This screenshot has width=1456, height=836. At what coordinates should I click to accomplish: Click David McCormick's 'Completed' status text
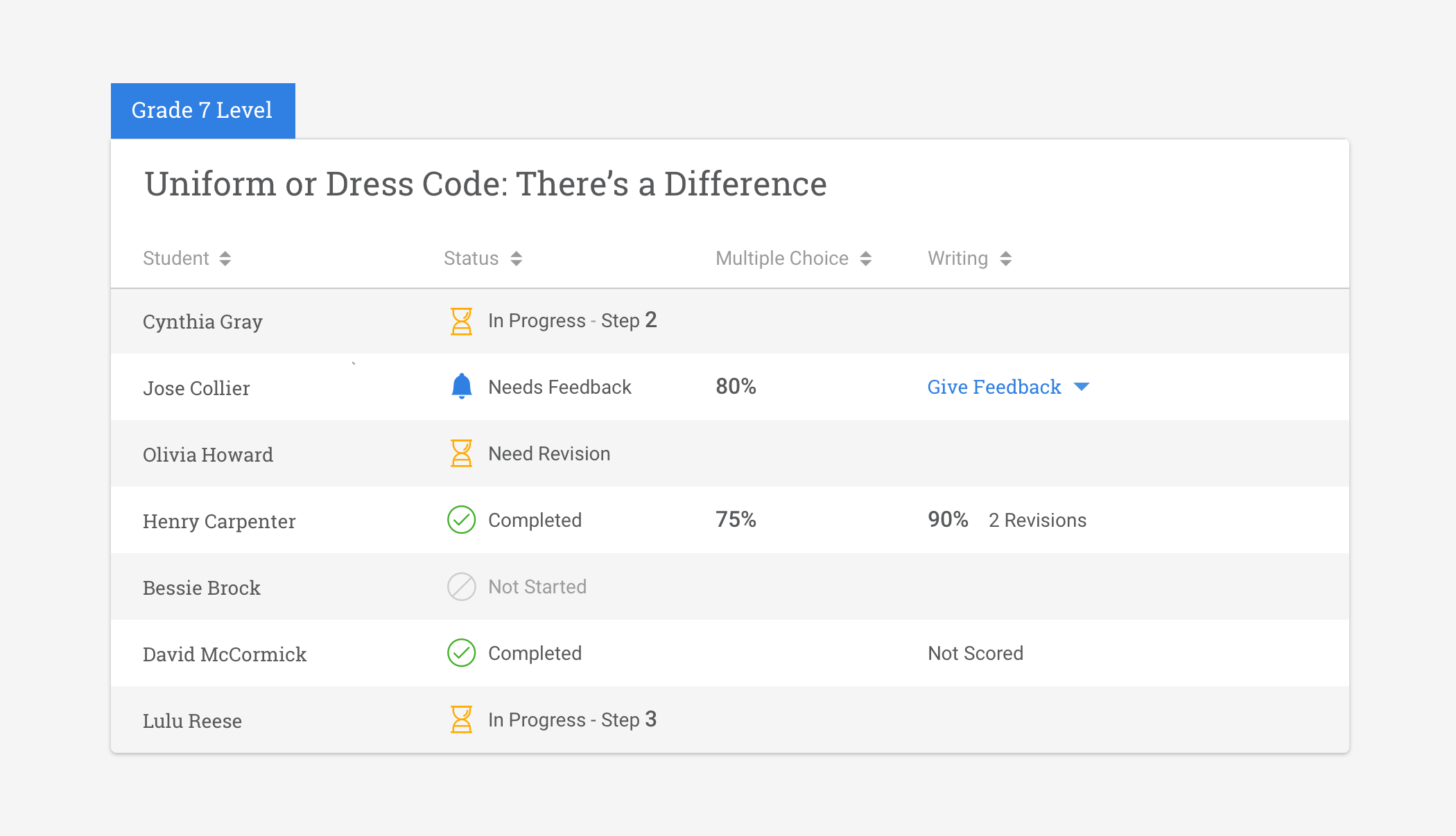[535, 653]
